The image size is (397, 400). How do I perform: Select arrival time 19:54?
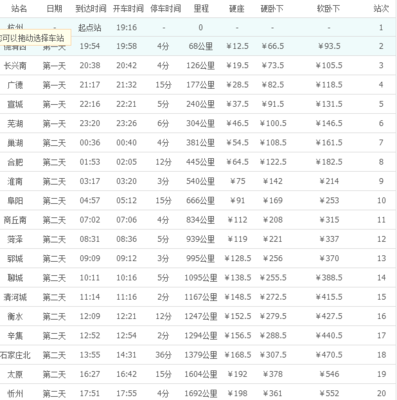click(x=90, y=46)
